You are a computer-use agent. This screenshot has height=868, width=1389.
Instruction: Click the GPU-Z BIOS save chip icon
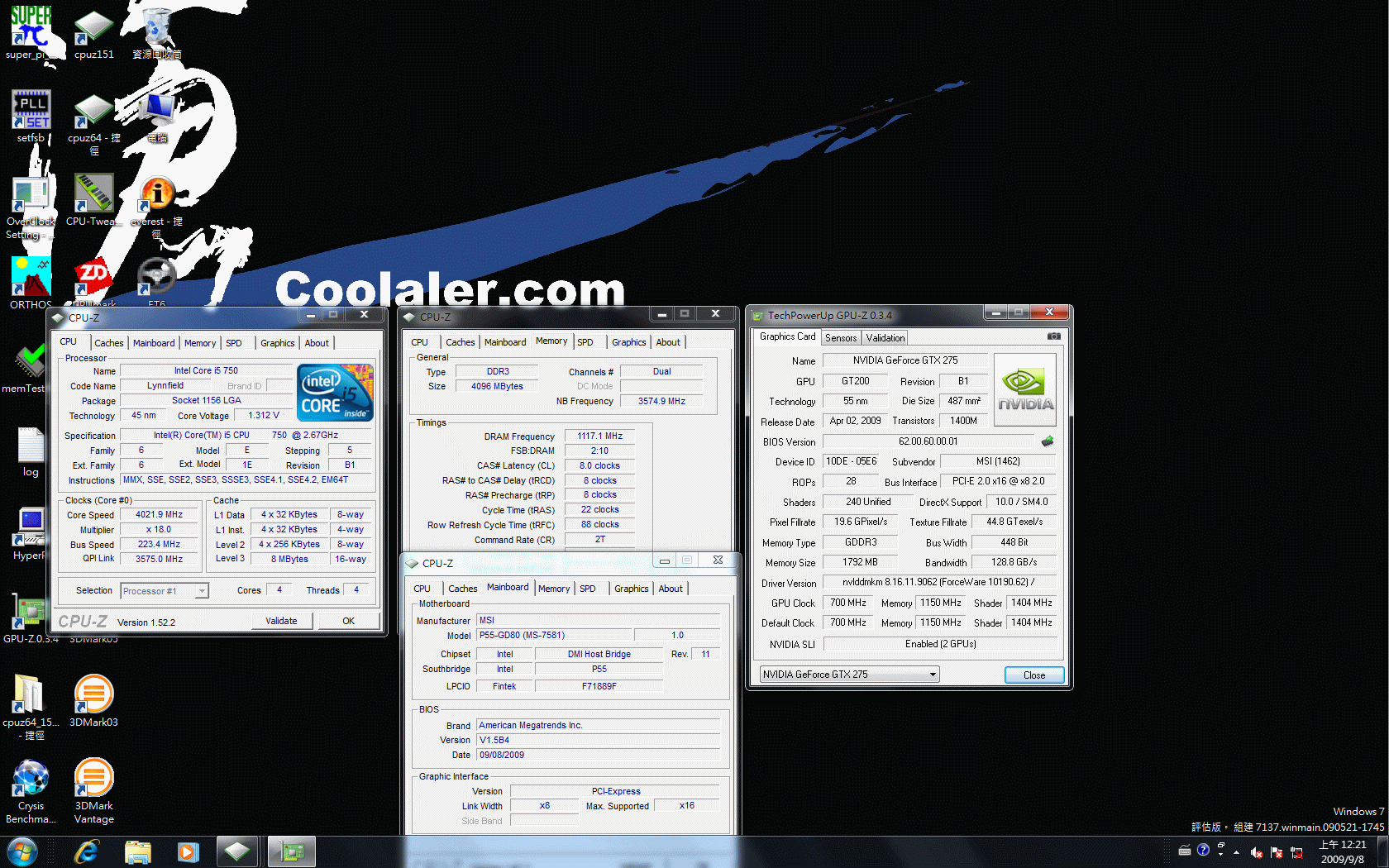coord(1048,441)
